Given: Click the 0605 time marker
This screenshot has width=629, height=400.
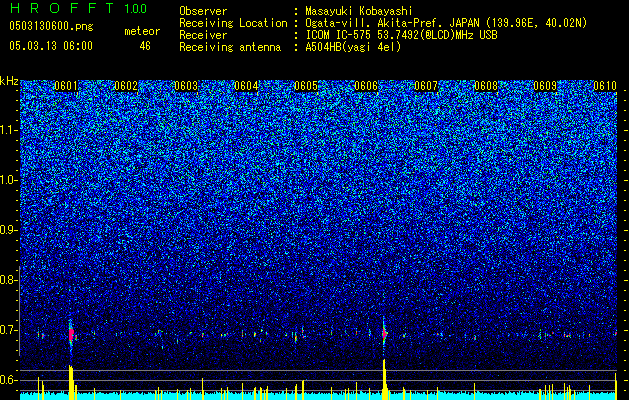Looking at the screenshot, I should pyautogui.click(x=306, y=86).
